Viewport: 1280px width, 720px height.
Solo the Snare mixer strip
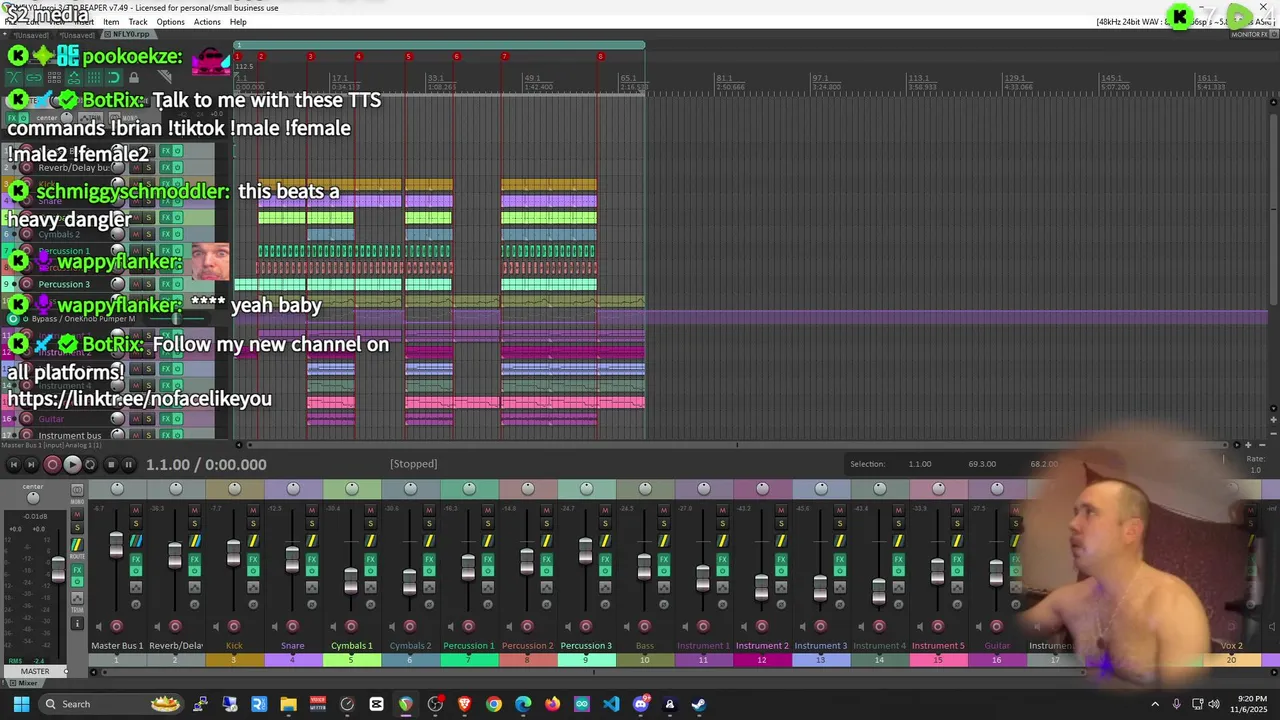click(x=312, y=523)
